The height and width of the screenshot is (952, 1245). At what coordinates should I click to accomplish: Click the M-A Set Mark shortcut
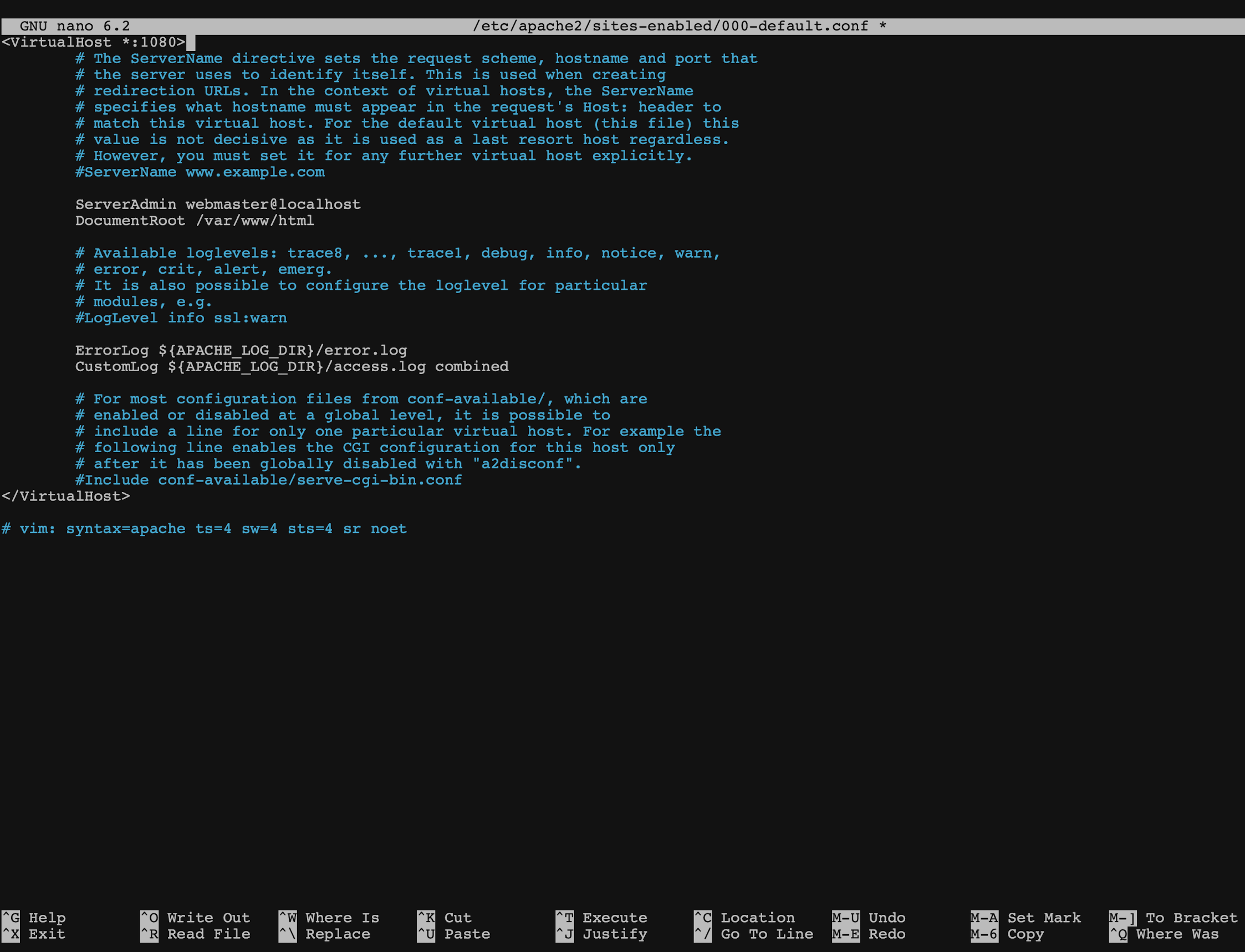tap(1025, 918)
